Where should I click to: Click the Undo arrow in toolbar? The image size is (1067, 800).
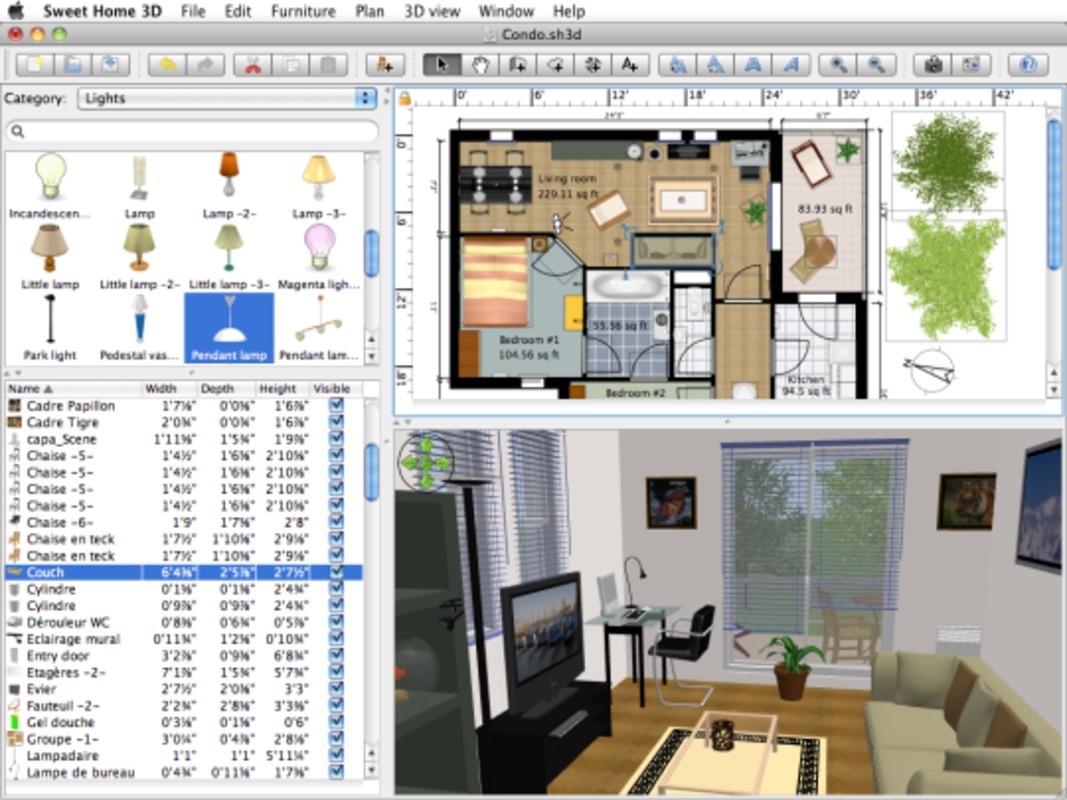pyautogui.click(x=167, y=65)
